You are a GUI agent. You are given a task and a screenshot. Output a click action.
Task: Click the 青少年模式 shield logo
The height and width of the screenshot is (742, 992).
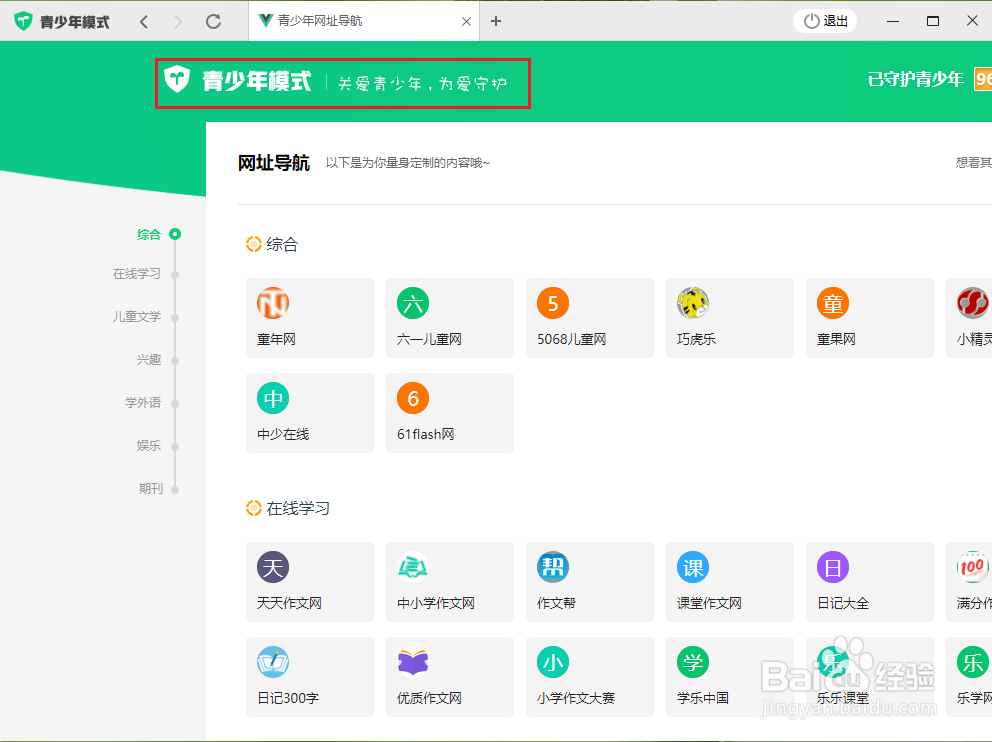pos(177,78)
